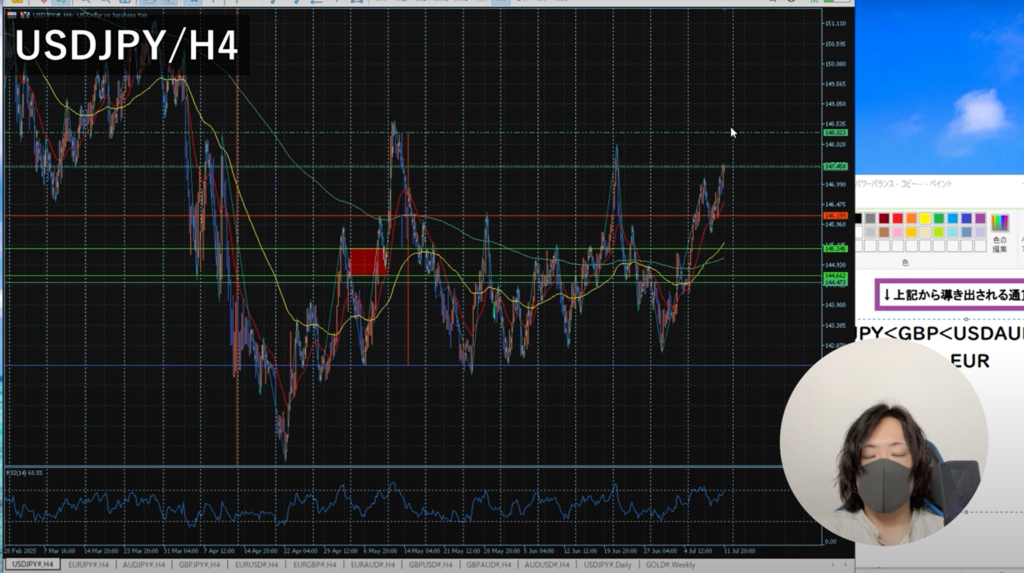Select lavender swatch in Paint palette
This screenshot has height=573, width=1024.
[x=980, y=232]
